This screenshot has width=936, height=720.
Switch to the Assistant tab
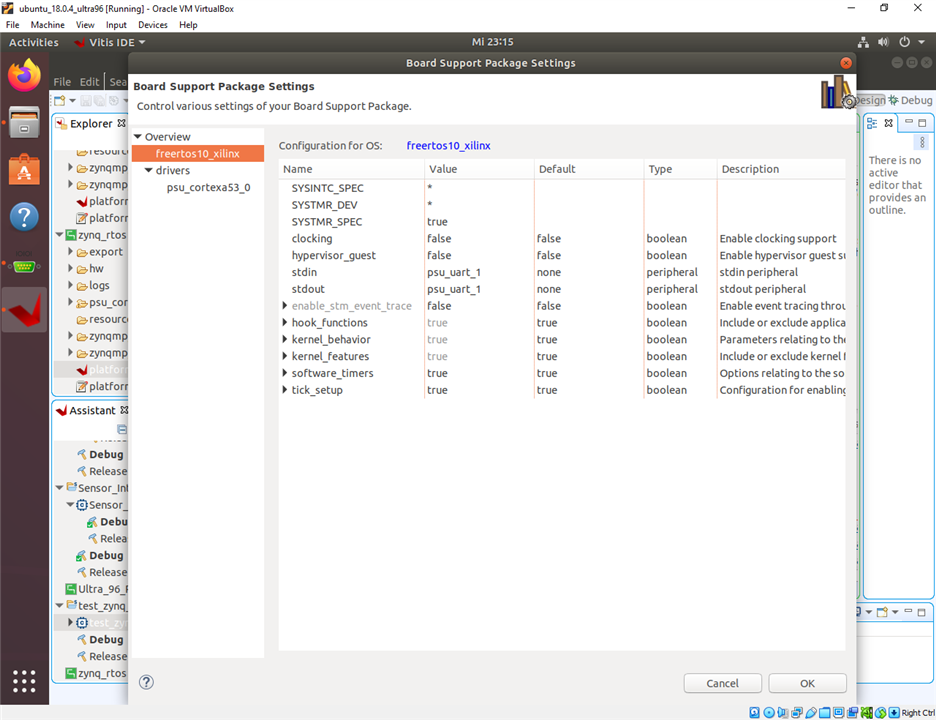point(91,410)
